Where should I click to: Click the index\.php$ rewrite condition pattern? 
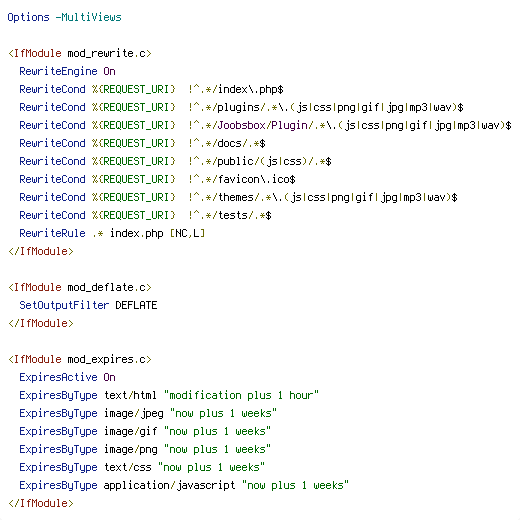tap(236, 89)
